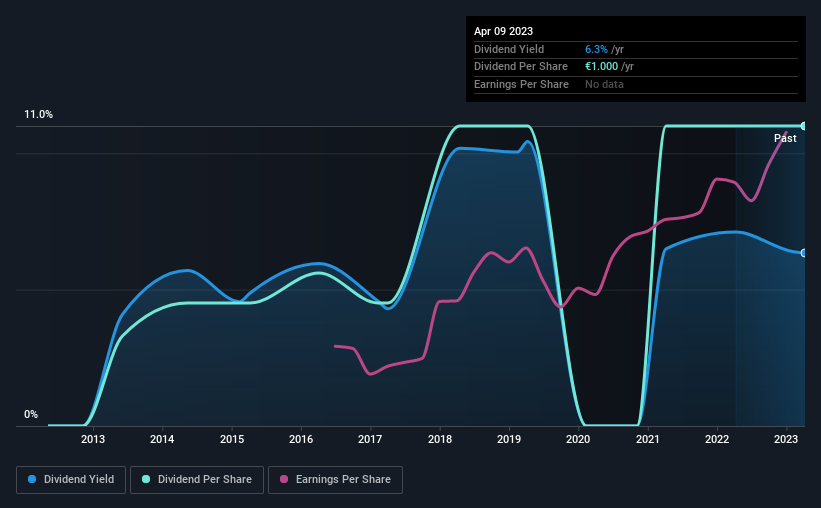Select the 2020 label on the x-axis

pos(578,439)
